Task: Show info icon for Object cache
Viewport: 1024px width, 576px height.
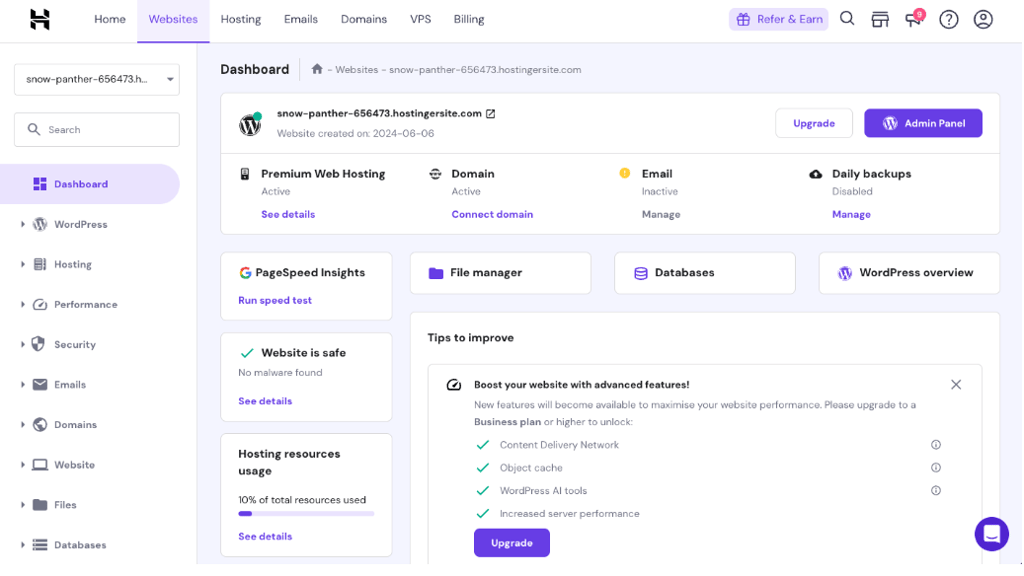Action: 936,468
